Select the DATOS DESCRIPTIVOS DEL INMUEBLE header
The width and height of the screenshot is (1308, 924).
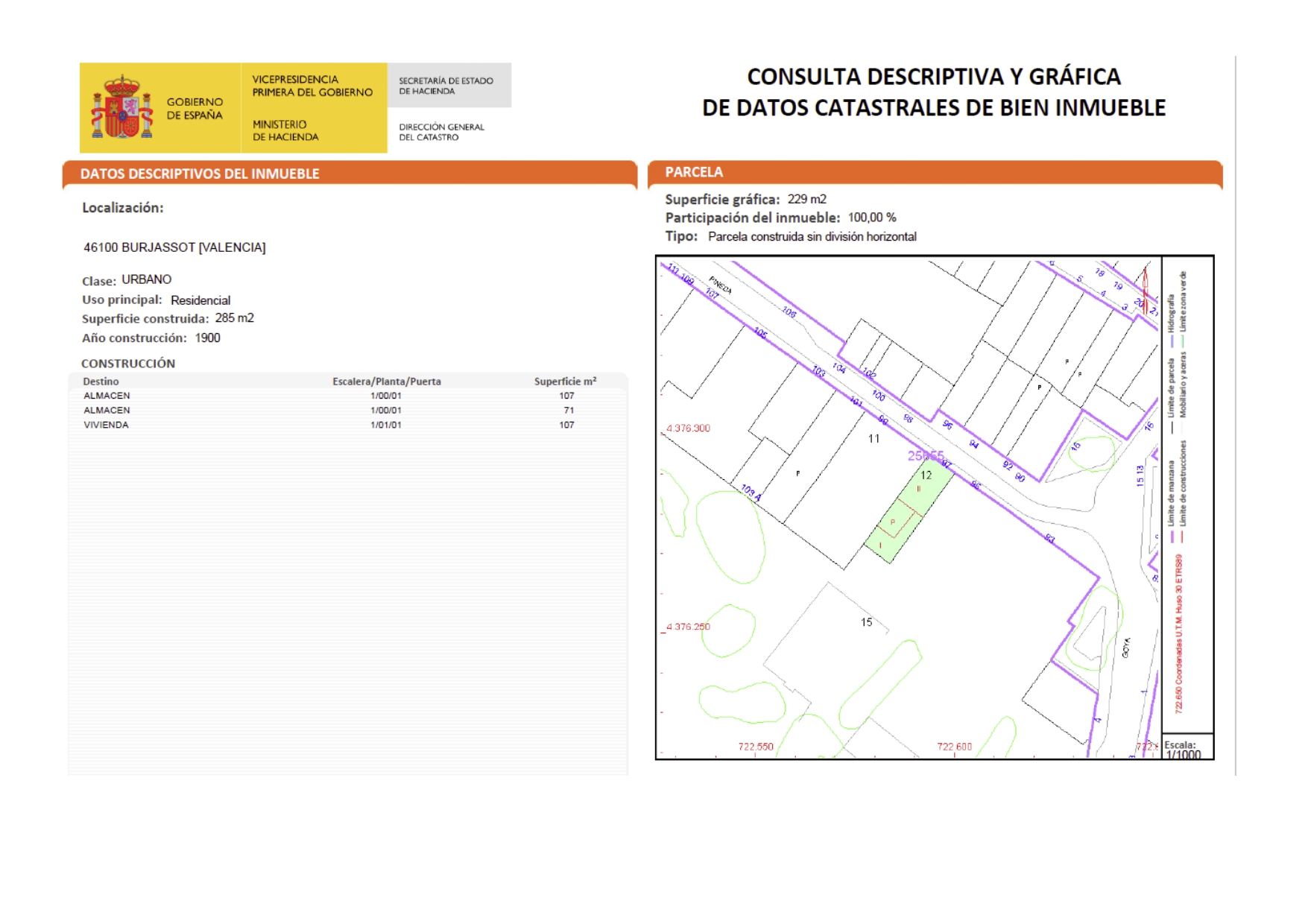tap(200, 174)
